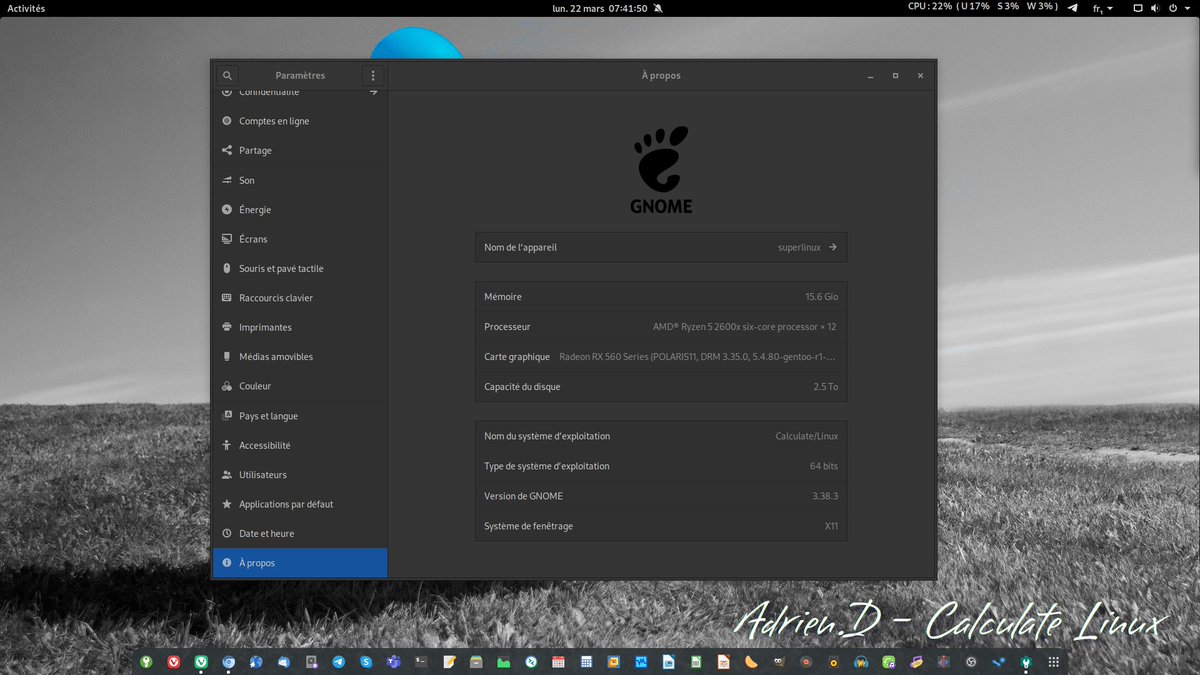The height and width of the screenshot is (675, 1200).
Task: Open Skype from the dock
Action: pyautogui.click(x=365, y=662)
